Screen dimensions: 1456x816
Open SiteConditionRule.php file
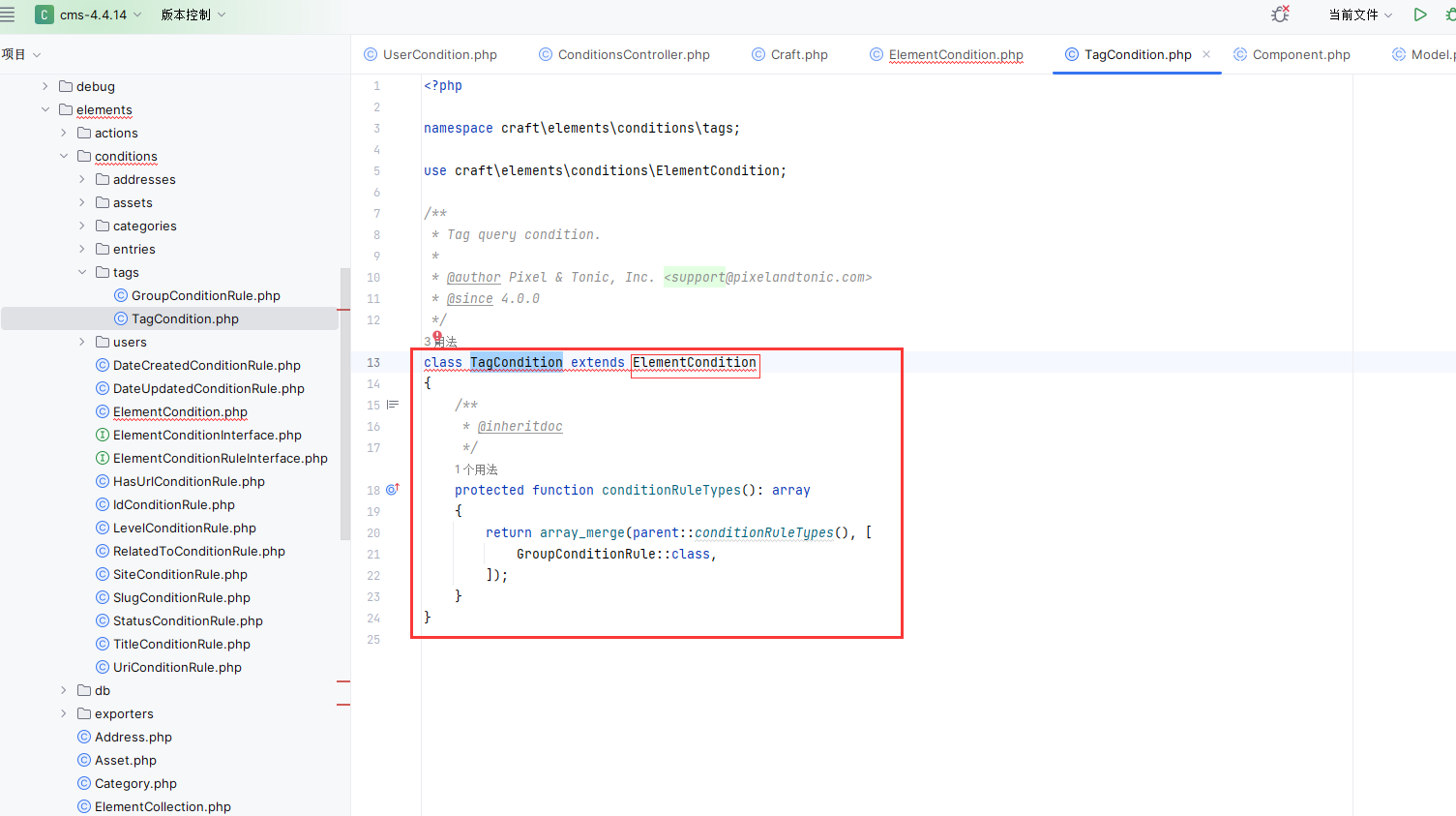click(x=171, y=574)
